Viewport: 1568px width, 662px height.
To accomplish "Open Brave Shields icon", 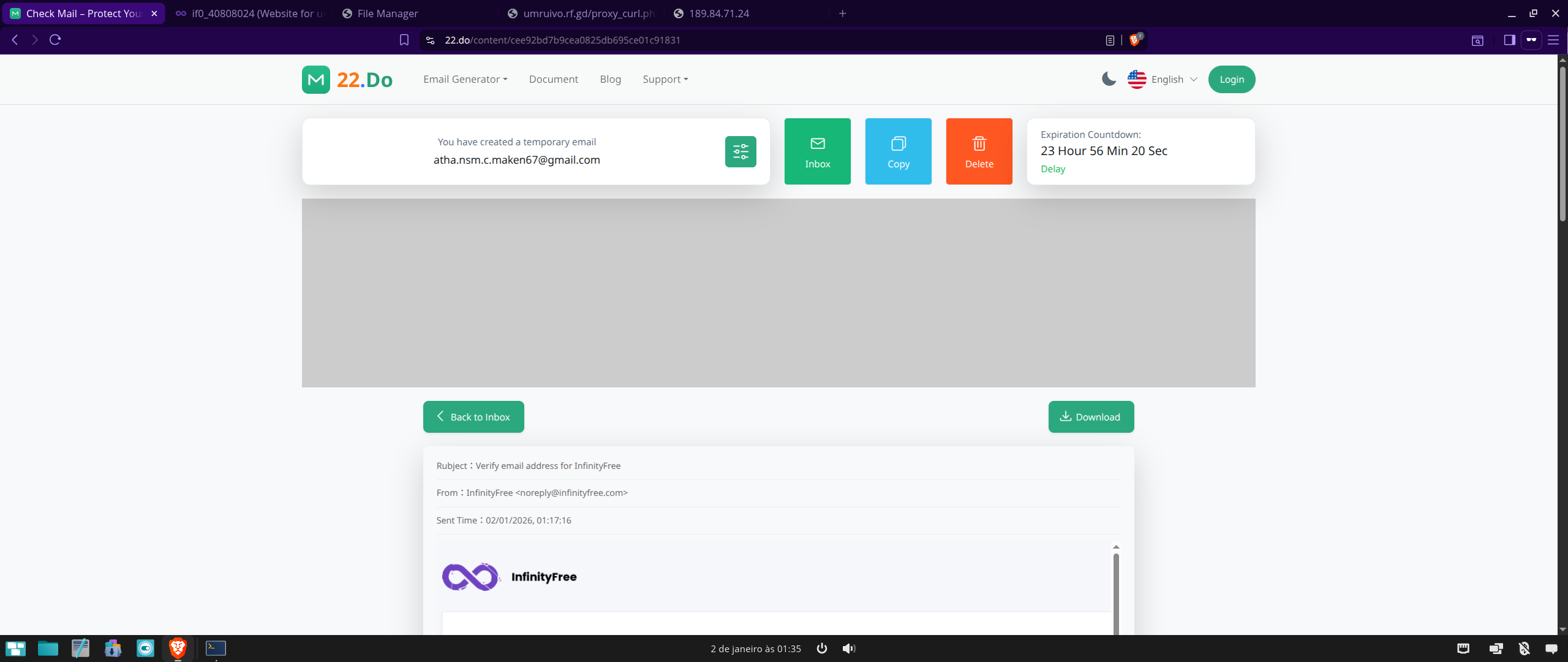I will [x=1136, y=40].
